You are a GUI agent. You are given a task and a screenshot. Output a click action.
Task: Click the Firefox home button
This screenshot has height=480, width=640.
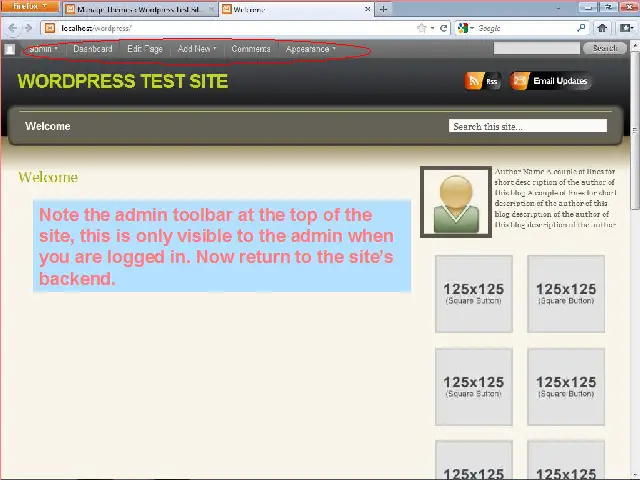tap(602, 28)
